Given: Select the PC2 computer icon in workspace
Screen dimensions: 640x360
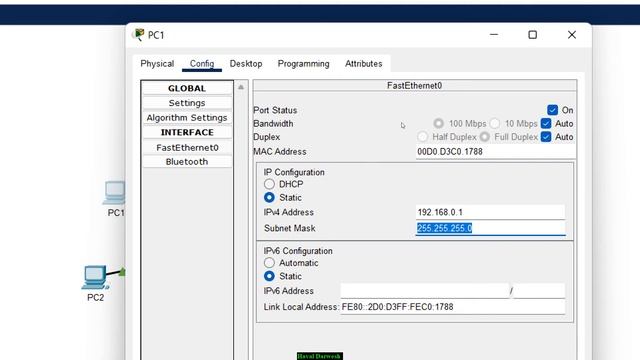Looking at the screenshot, I should (95, 278).
